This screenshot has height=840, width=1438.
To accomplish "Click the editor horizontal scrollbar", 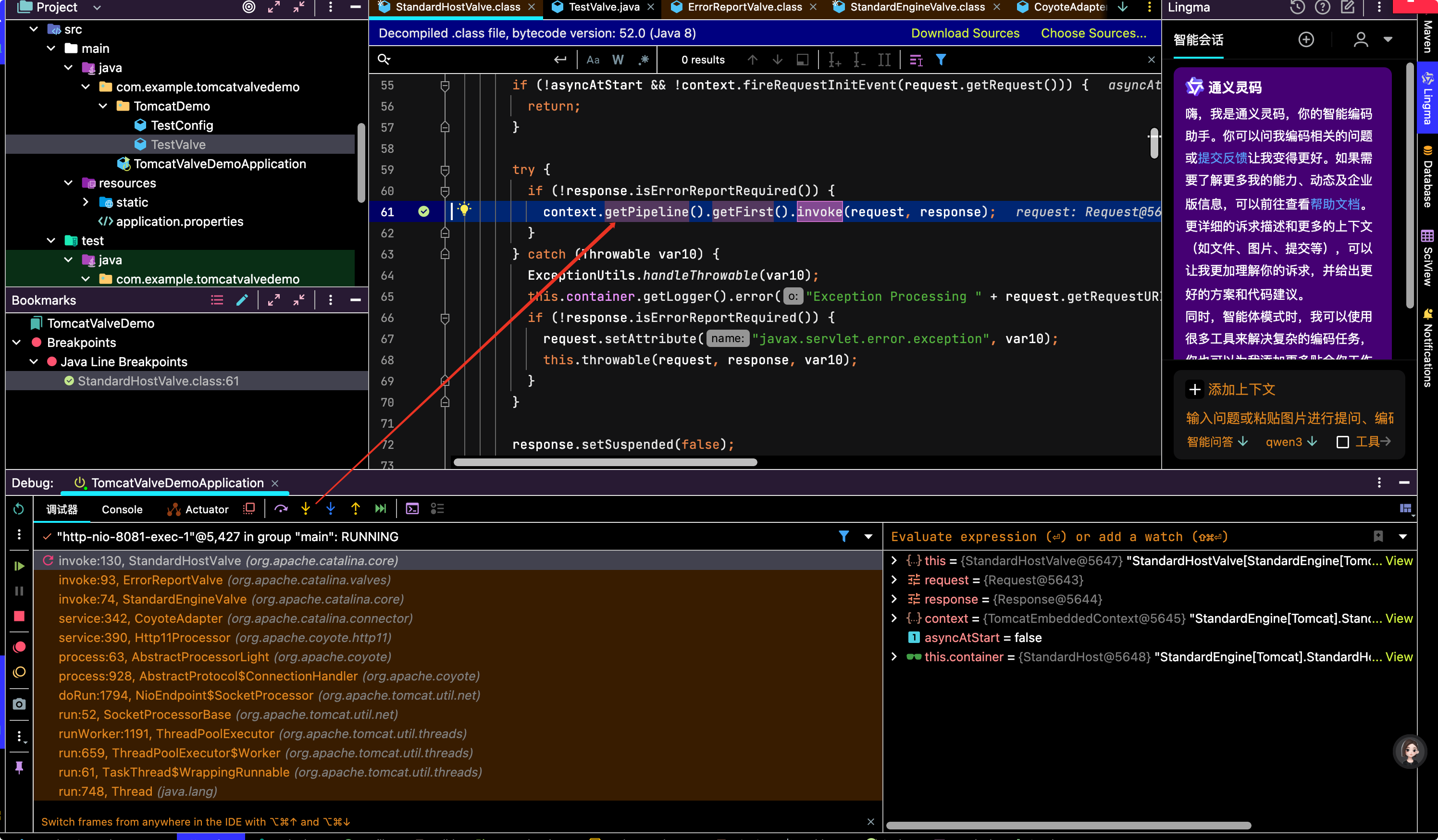I will [x=605, y=462].
